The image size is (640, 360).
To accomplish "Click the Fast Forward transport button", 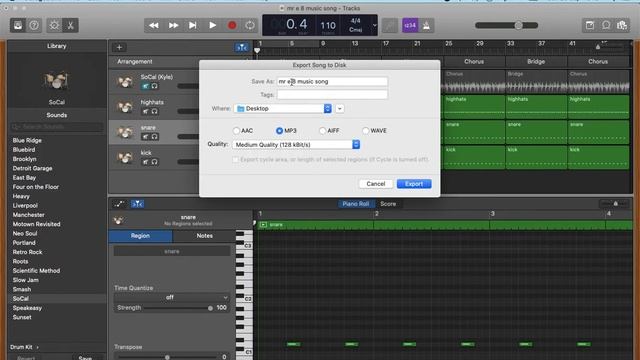I will click(173, 25).
